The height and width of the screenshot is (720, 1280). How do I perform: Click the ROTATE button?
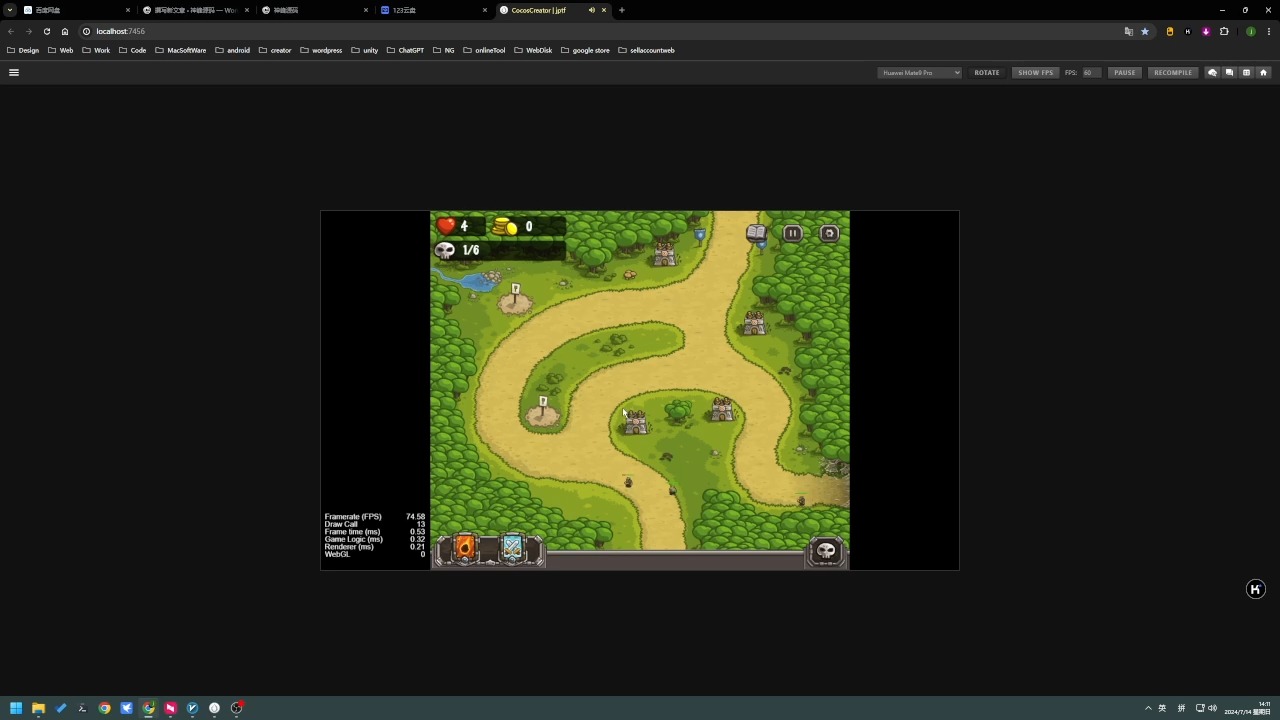coord(987,72)
